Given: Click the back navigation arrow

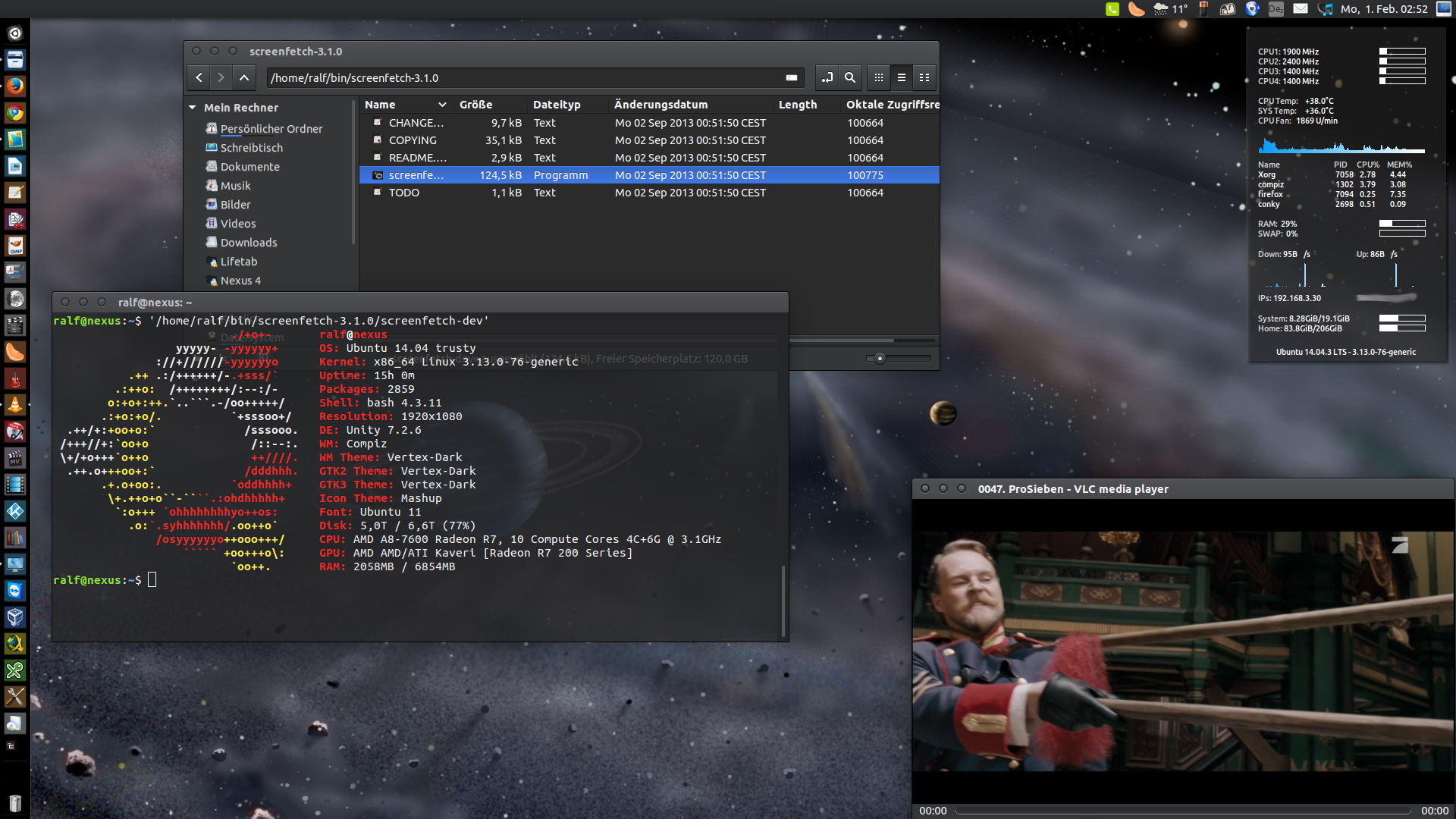Looking at the screenshot, I should coord(199,77).
